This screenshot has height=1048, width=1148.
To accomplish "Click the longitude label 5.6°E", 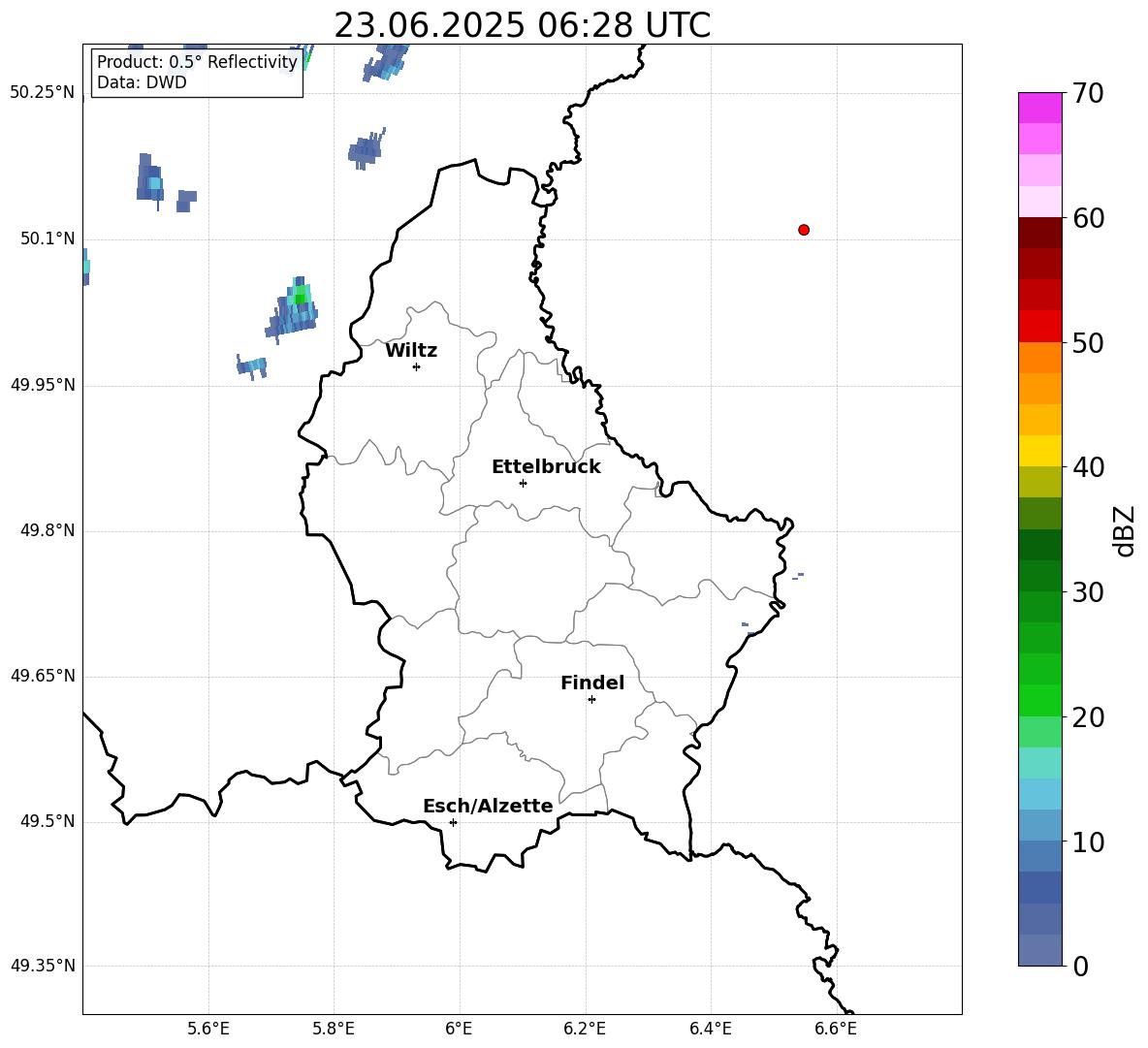I will tap(208, 1029).
